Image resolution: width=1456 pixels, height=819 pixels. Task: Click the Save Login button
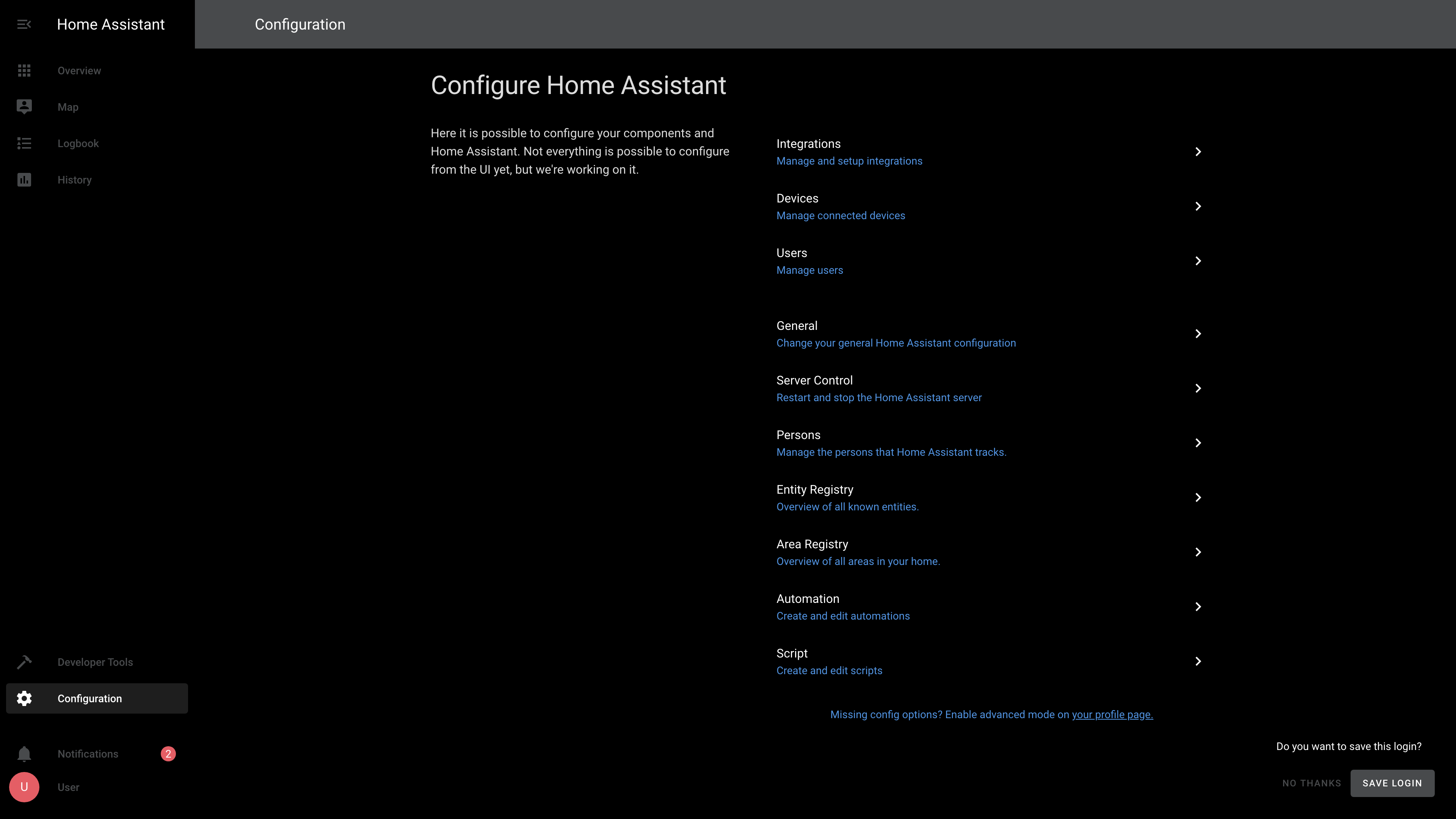pyautogui.click(x=1392, y=783)
